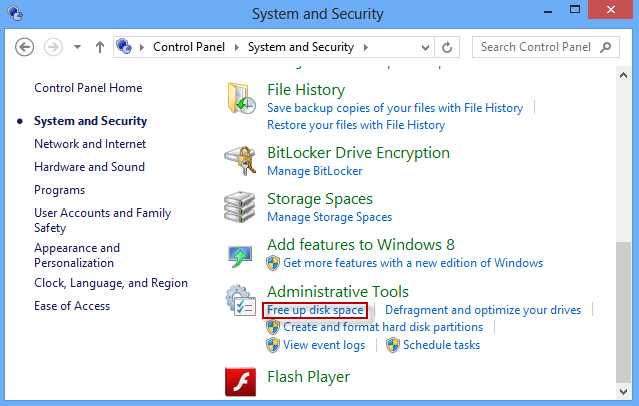Viewport: 639px width, 406px height.
Task: Open Manage BitLocker link
Action: point(314,171)
